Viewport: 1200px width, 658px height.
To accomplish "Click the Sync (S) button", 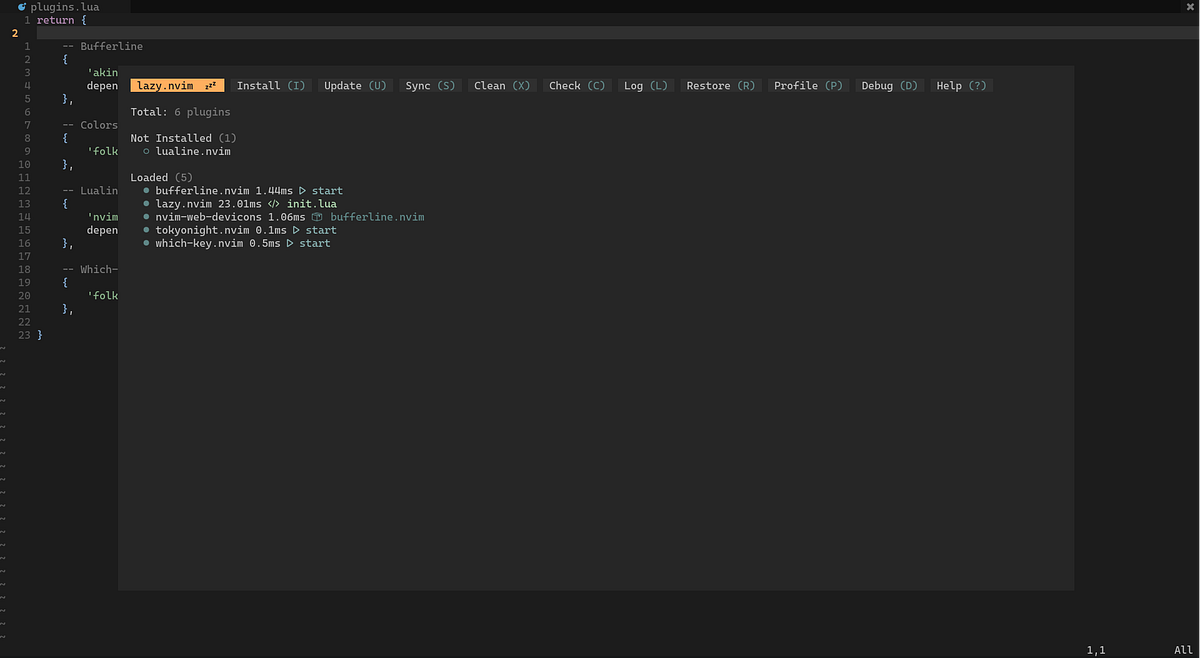I will (429, 85).
